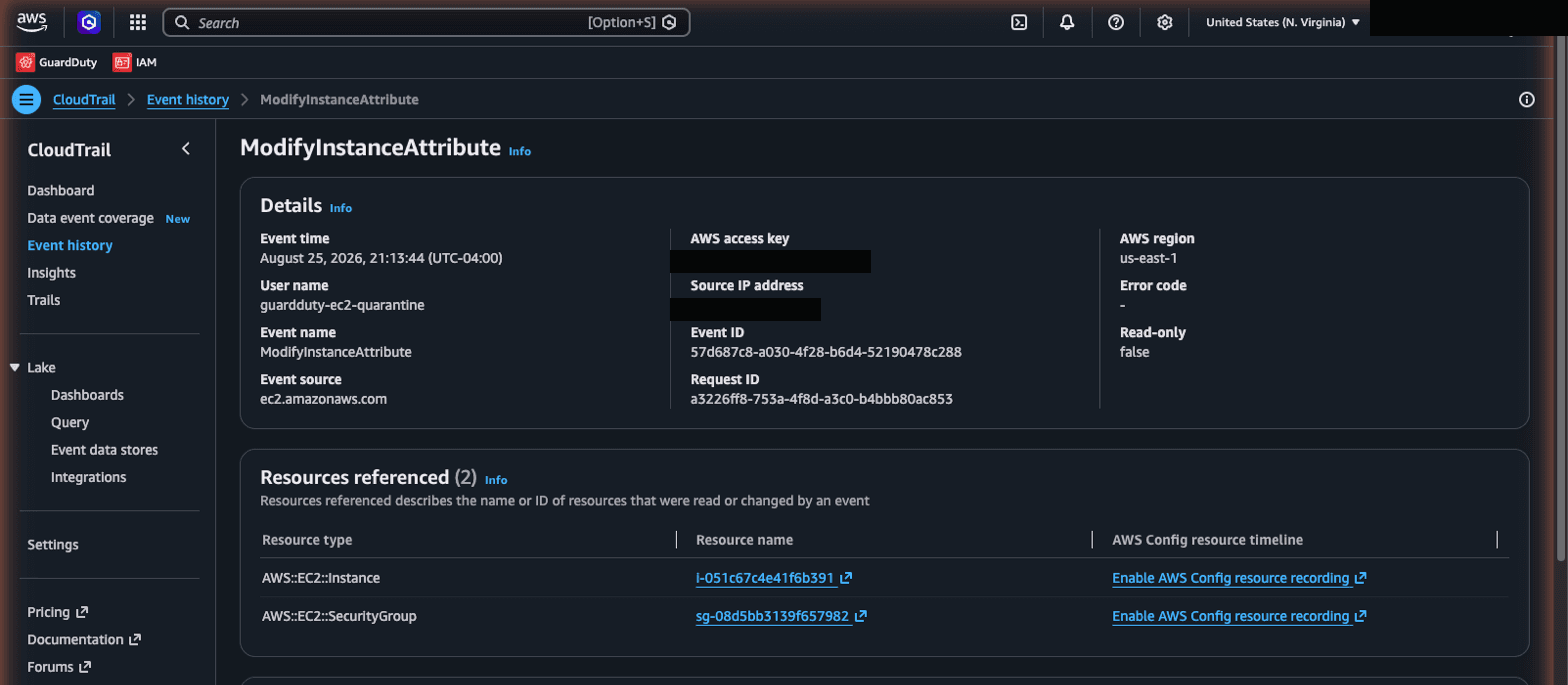
Task: Open the help question mark icon
Action: click(1116, 22)
